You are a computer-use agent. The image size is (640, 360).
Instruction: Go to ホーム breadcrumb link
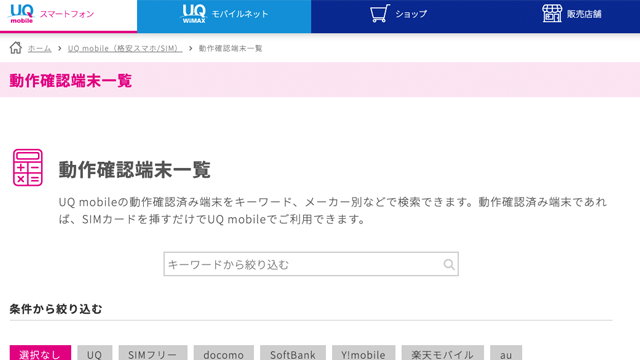(x=40, y=48)
